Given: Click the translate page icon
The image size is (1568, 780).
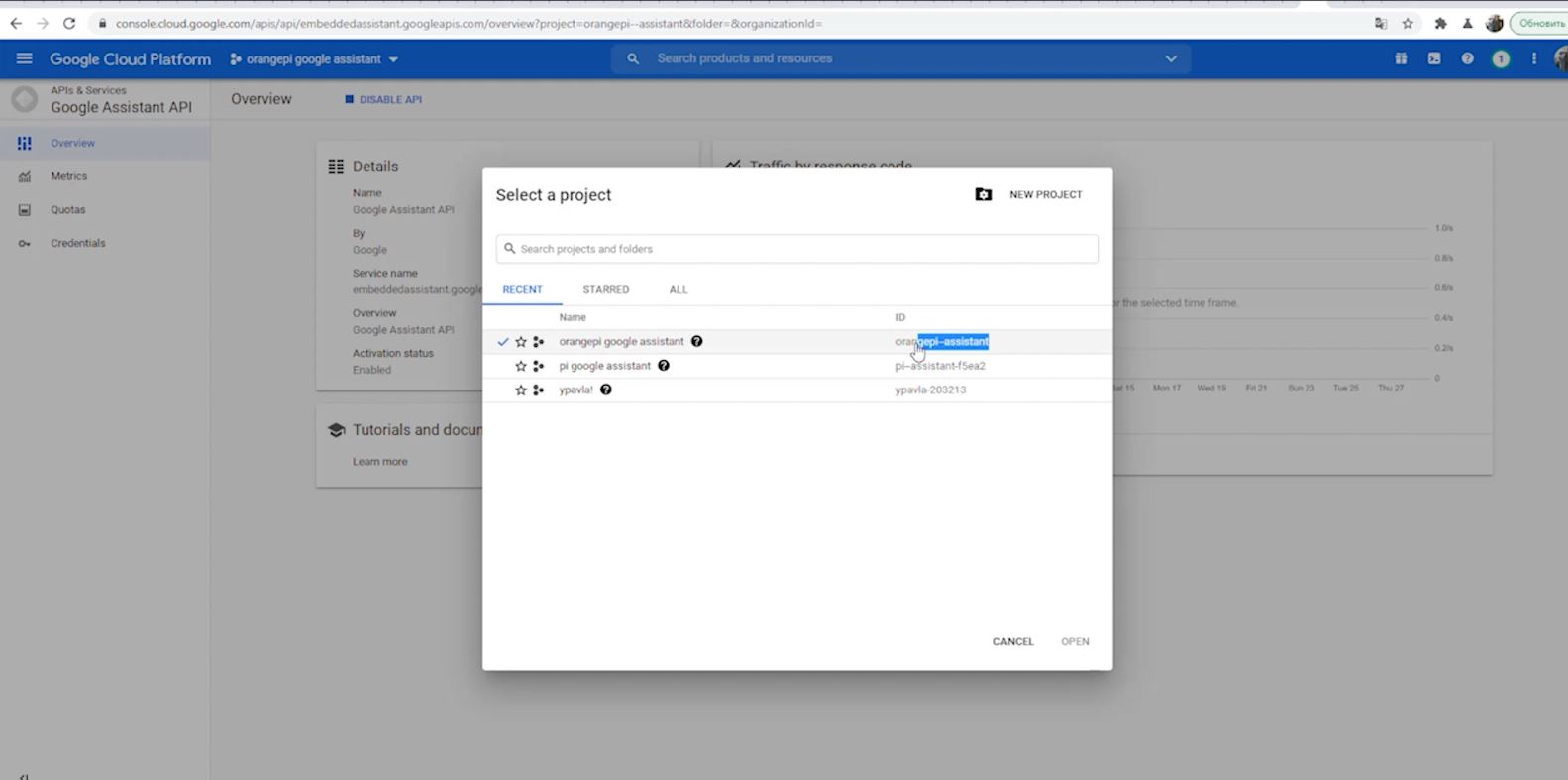Looking at the screenshot, I should (x=1381, y=24).
